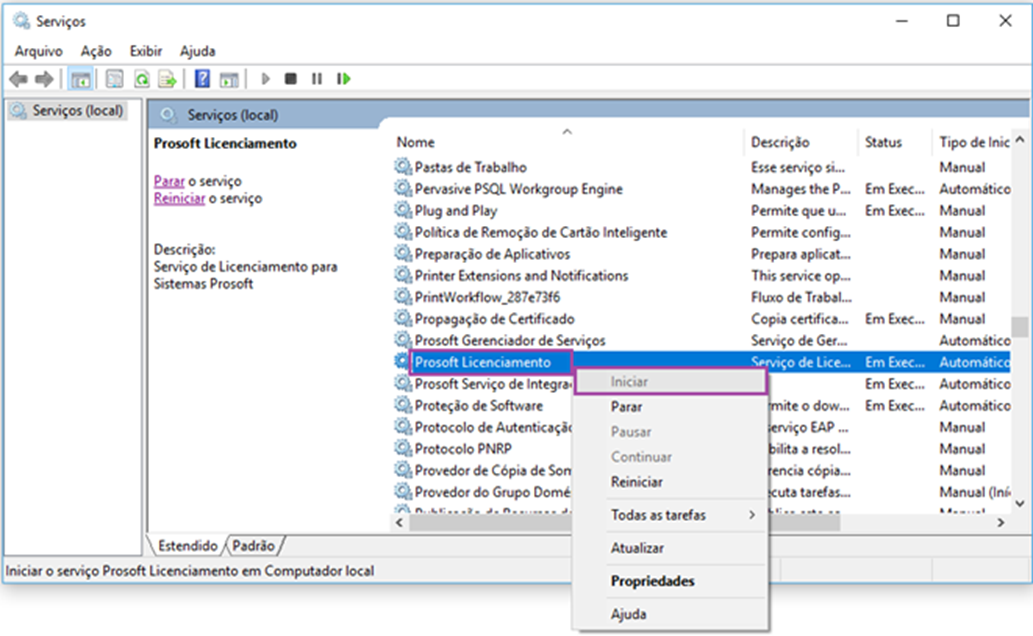Click gear icon of Pervasive PSQL Workgroup Engine
The image size is (1033, 636).
click(x=403, y=188)
